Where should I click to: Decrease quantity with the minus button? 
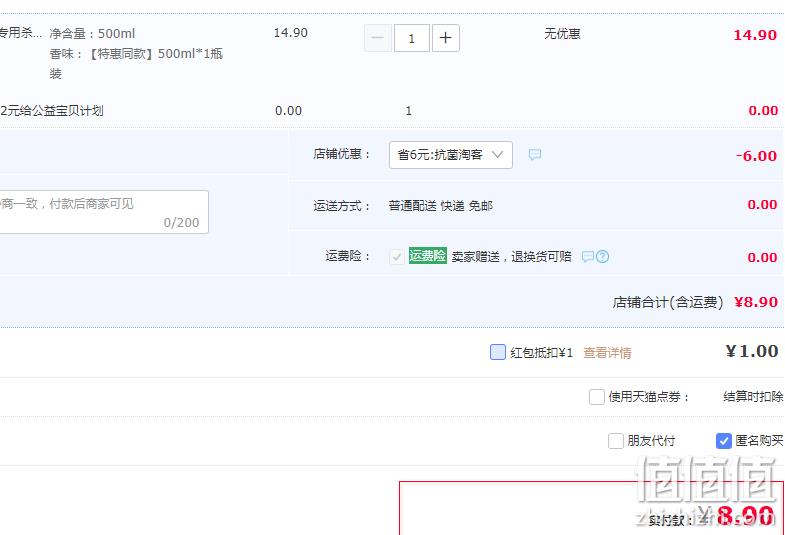pyautogui.click(x=378, y=38)
